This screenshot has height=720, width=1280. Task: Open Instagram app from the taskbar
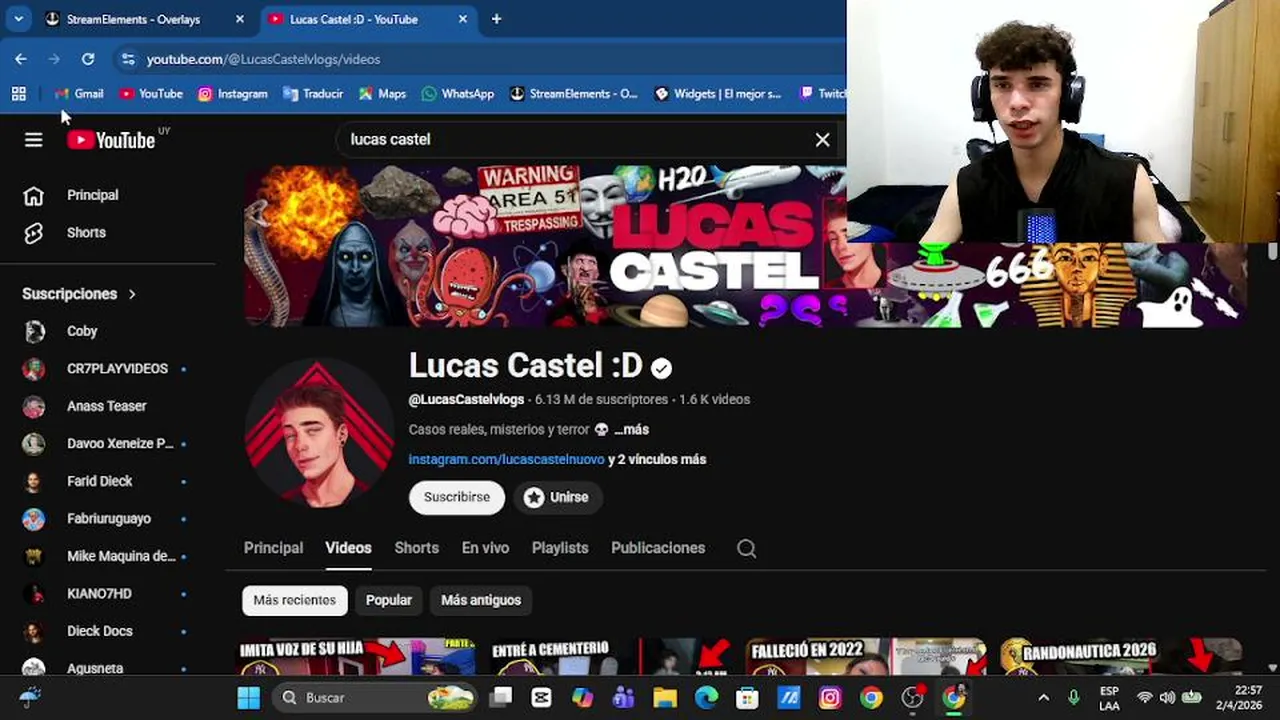click(830, 697)
